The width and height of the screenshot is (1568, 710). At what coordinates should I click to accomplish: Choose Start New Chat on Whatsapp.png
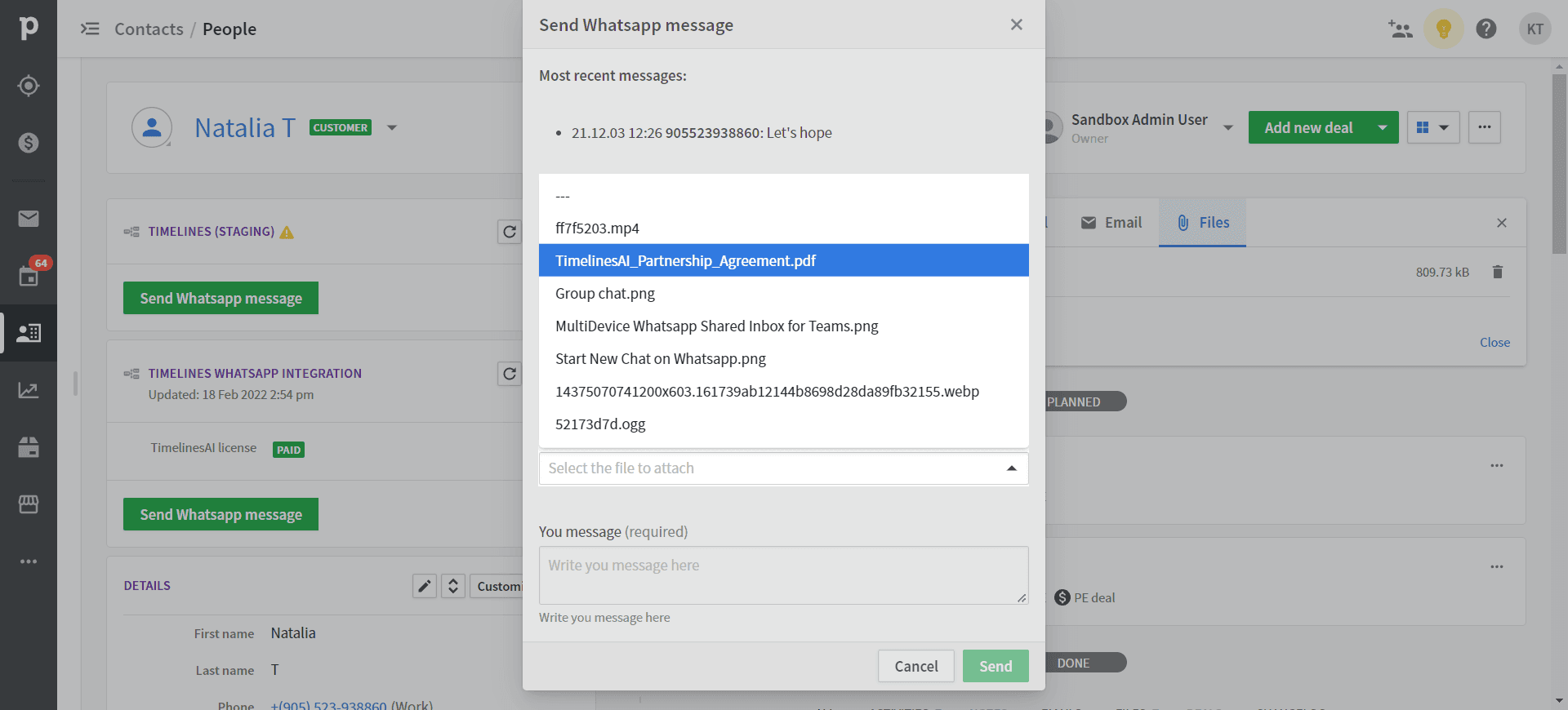(x=784, y=358)
